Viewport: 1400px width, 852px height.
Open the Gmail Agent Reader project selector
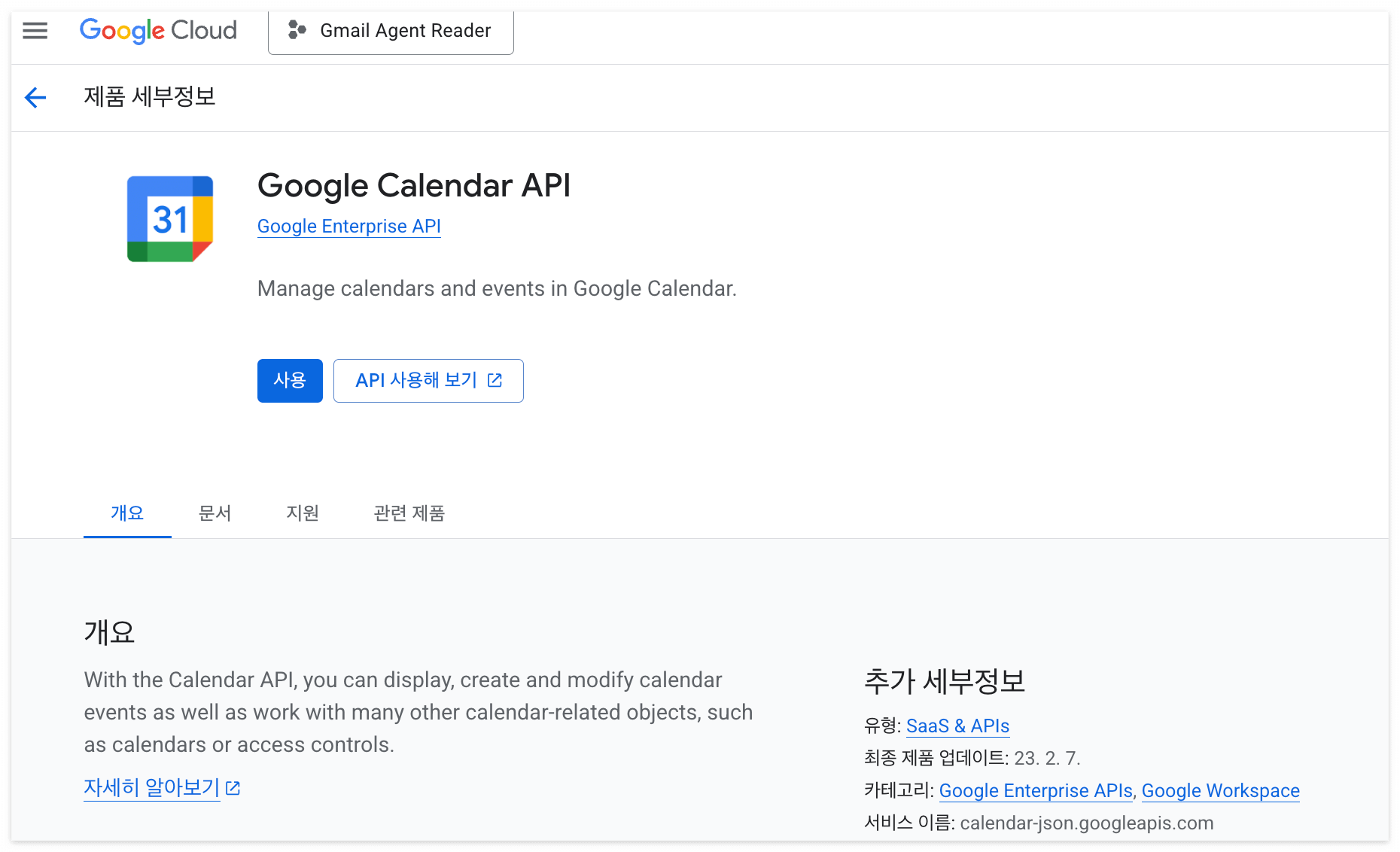(391, 31)
